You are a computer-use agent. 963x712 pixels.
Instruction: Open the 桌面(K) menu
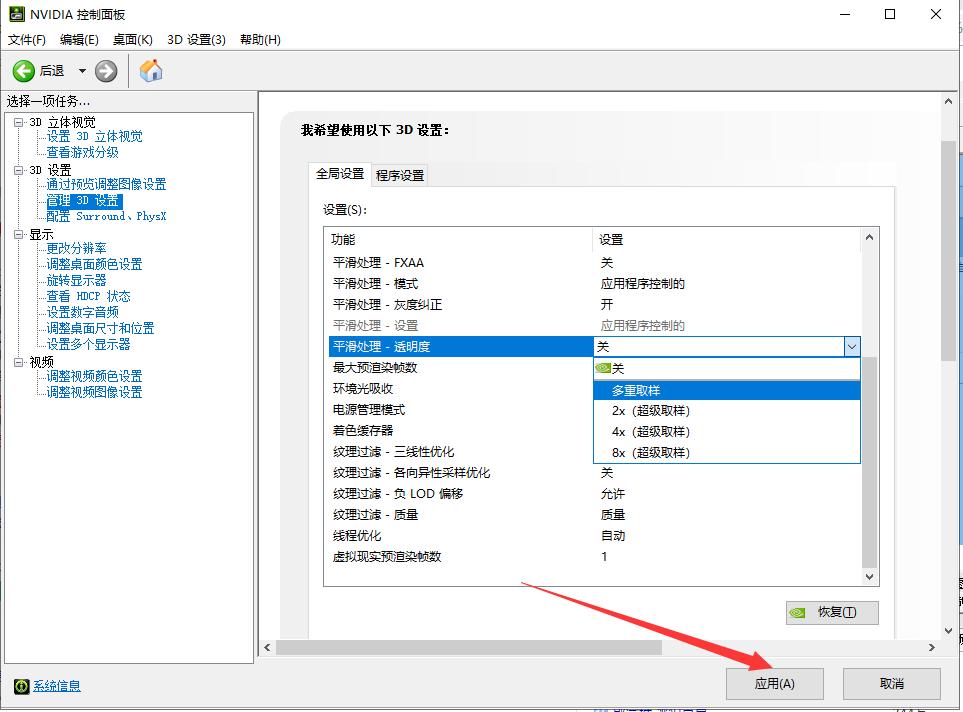133,40
